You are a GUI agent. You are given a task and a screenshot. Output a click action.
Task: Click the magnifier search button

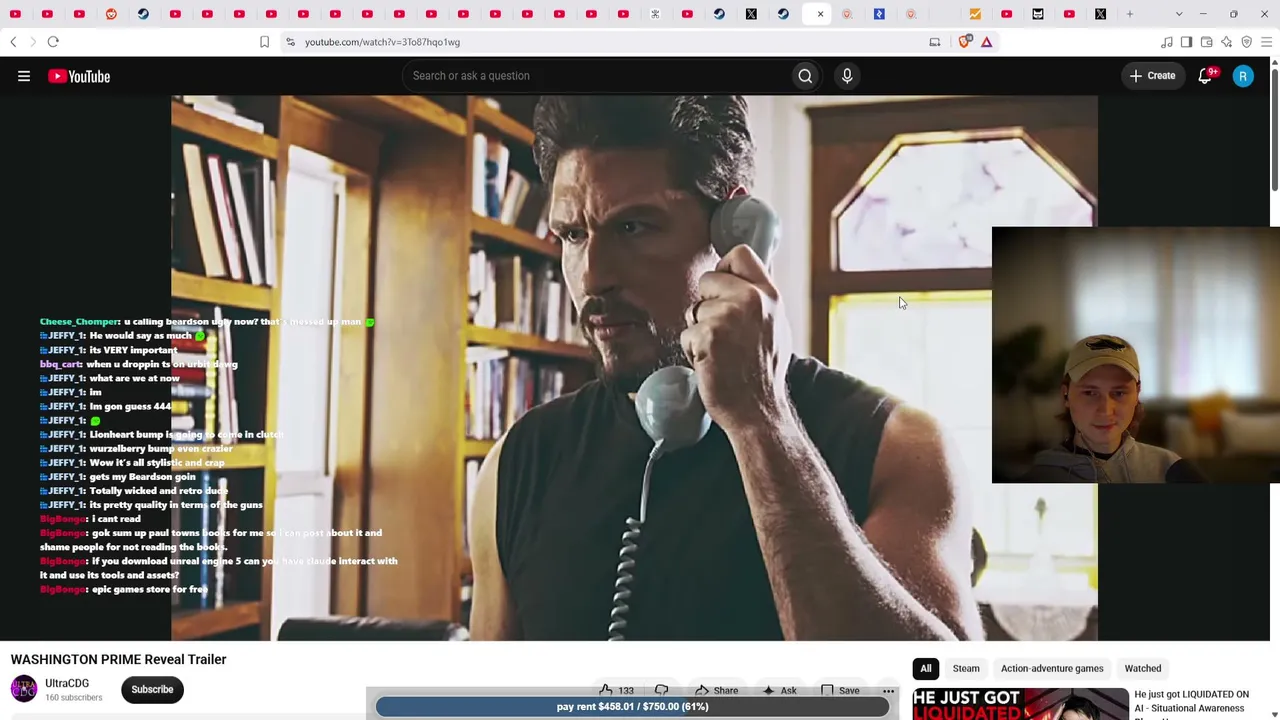[805, 76]
